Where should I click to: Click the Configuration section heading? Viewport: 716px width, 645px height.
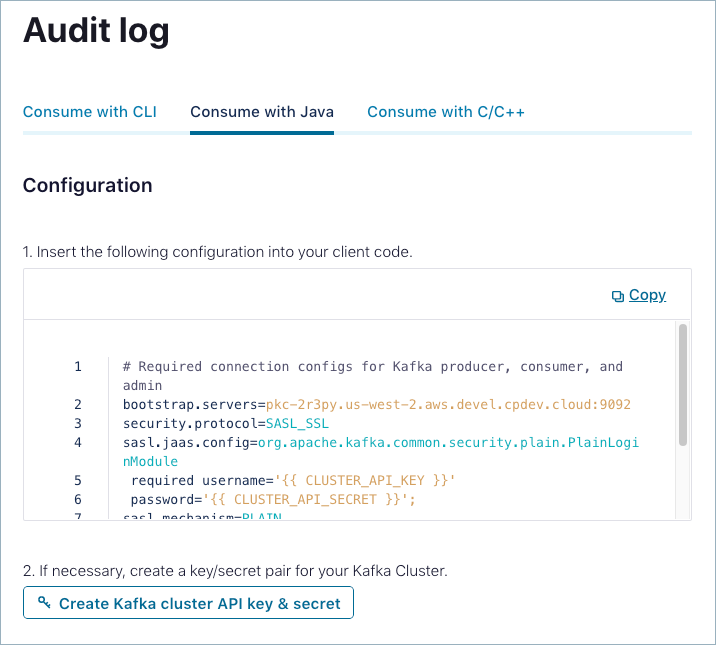(x=88, y=185)
